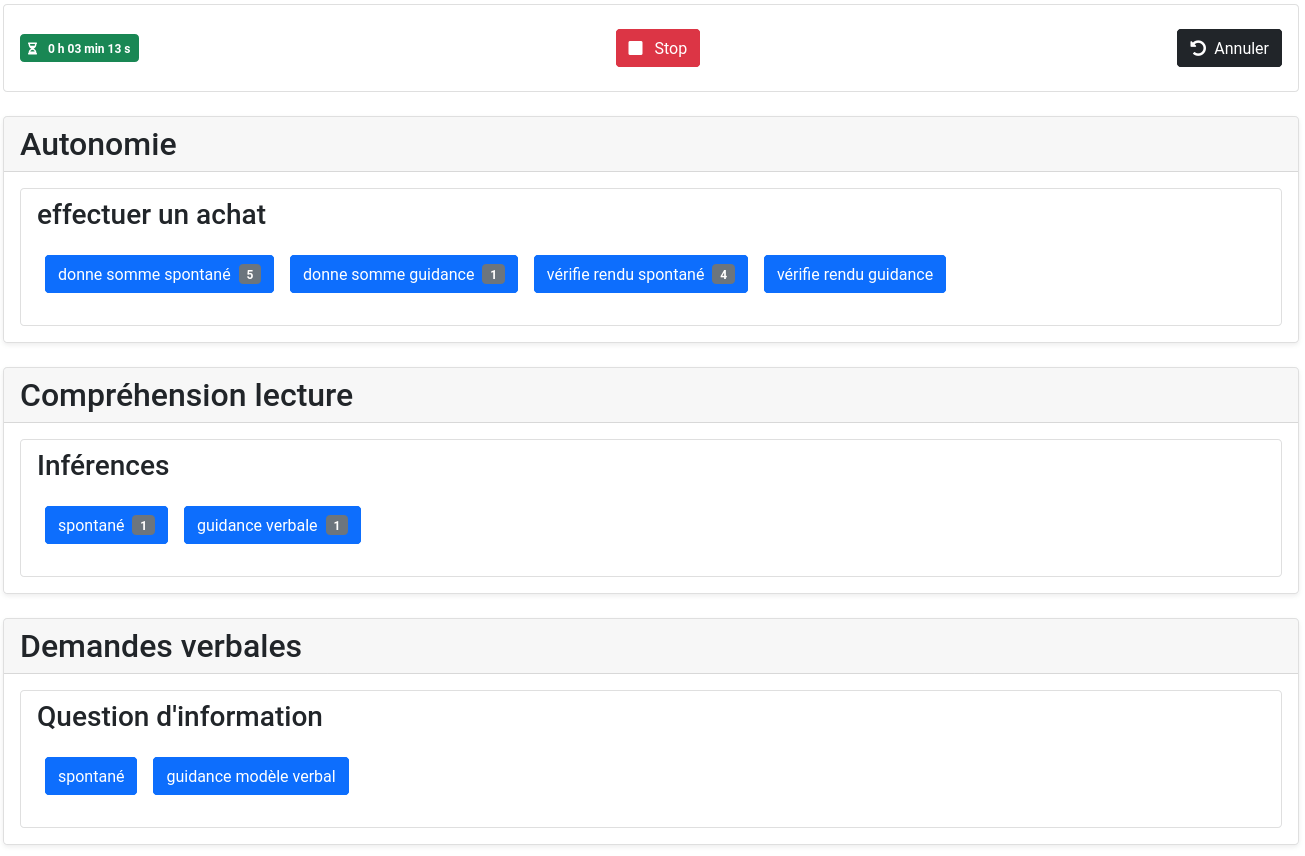Click the vérifie rendu guidance button
The height and width of the screenshot is (856, 1305).
(x=855, y=274)
